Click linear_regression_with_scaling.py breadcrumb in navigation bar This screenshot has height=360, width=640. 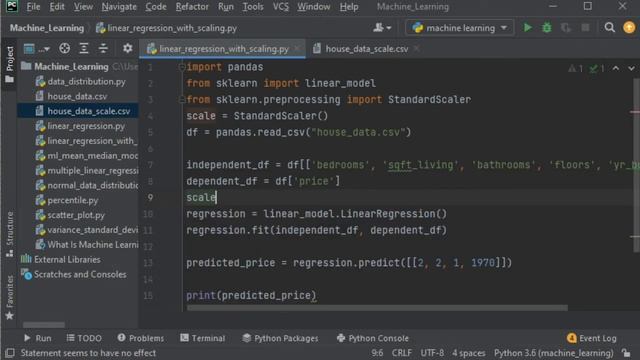[x=166, y=28]
